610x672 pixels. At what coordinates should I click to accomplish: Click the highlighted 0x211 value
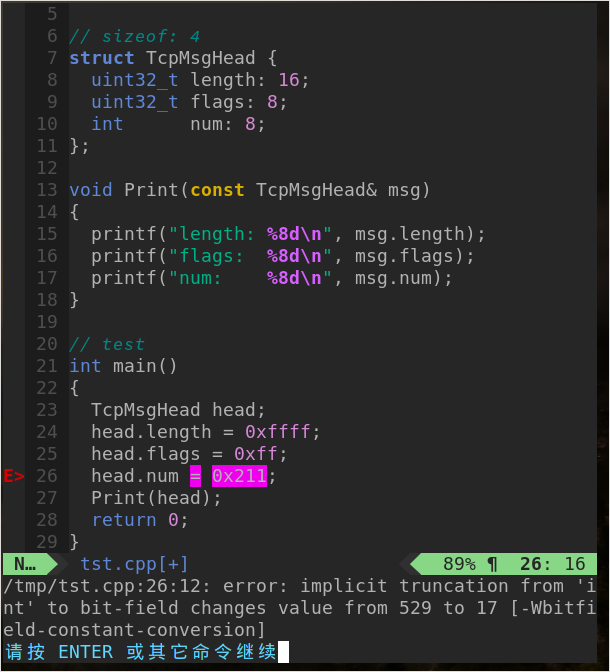(239, 476)
